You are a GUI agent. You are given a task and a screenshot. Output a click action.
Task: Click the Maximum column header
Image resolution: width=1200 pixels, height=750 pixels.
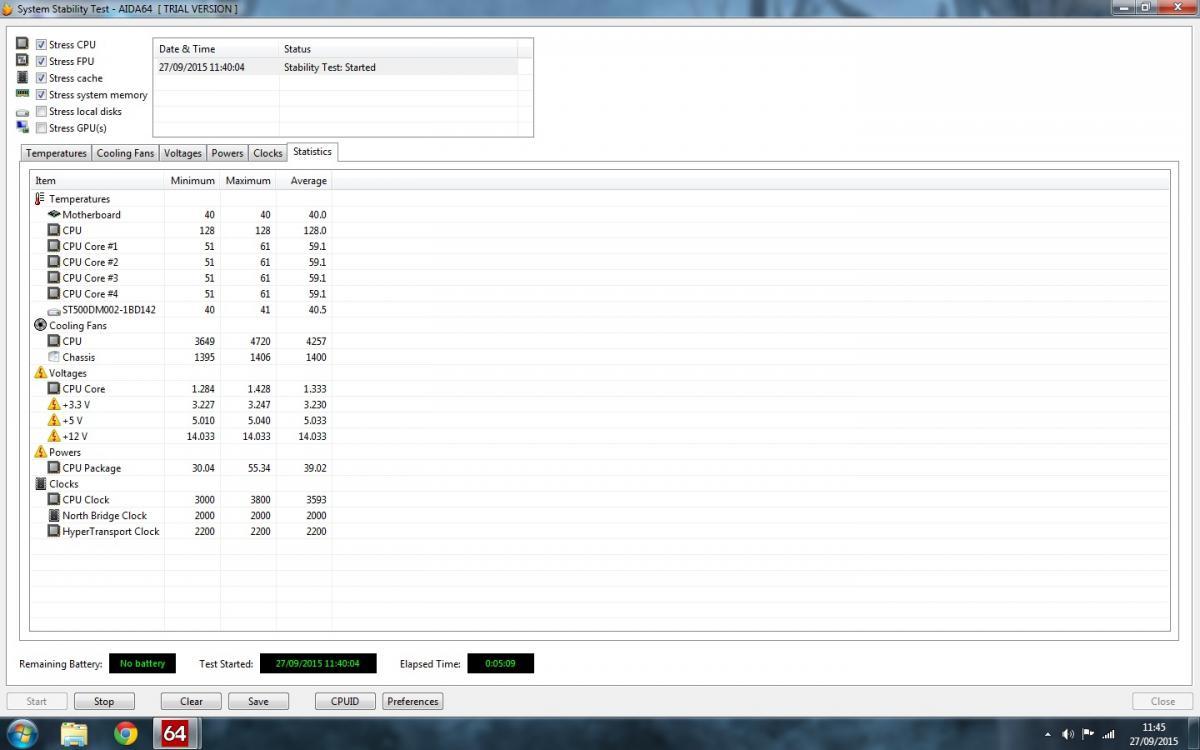pos(248,181)
